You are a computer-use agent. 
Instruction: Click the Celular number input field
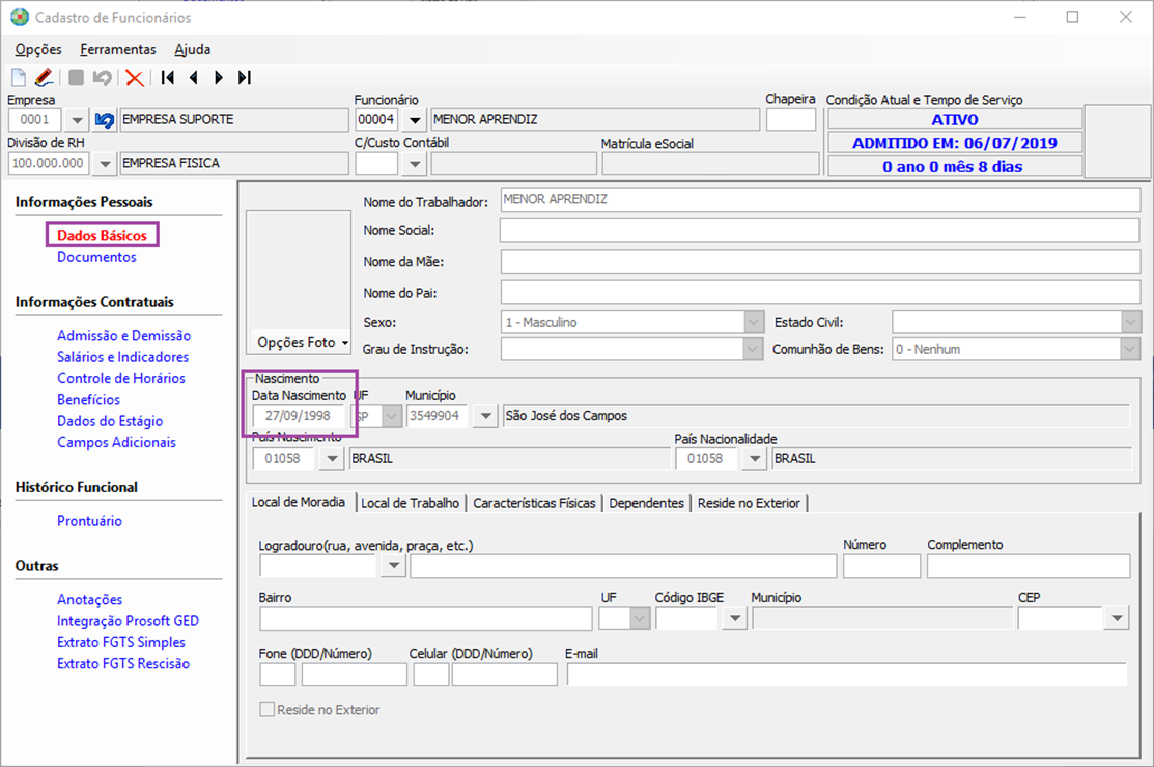pos(504,674)
